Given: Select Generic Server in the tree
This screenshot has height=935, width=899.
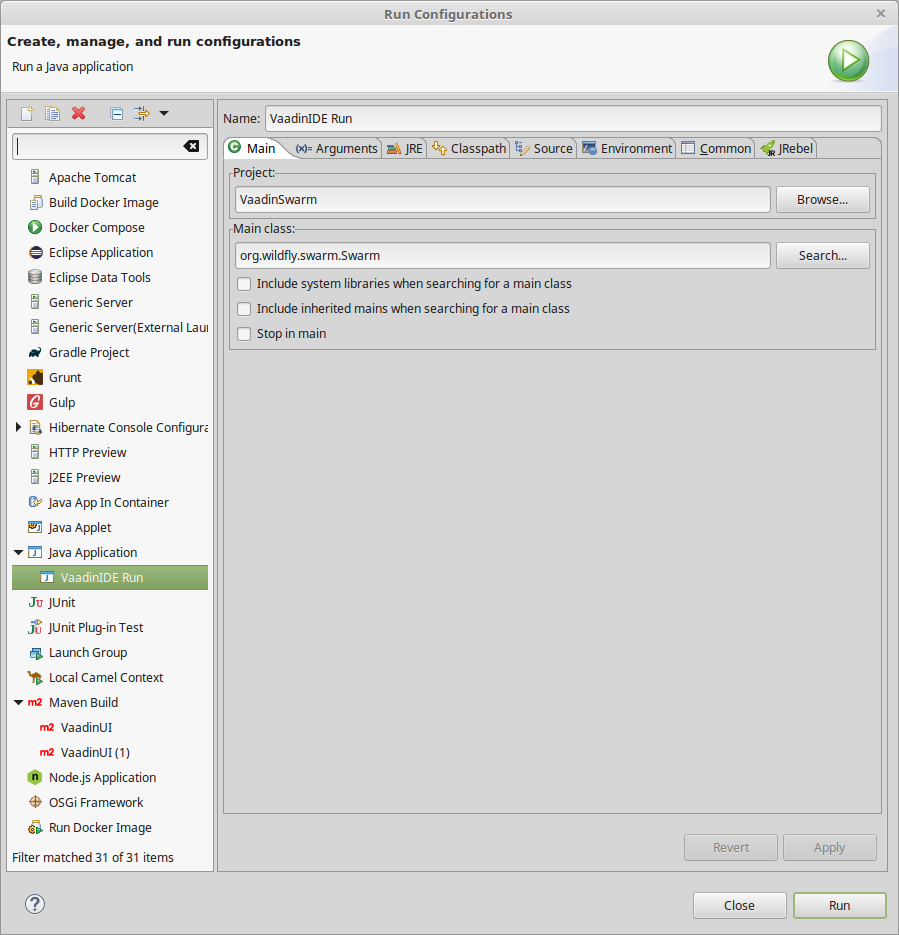Looking at the screenshot, I should [91, 302].
